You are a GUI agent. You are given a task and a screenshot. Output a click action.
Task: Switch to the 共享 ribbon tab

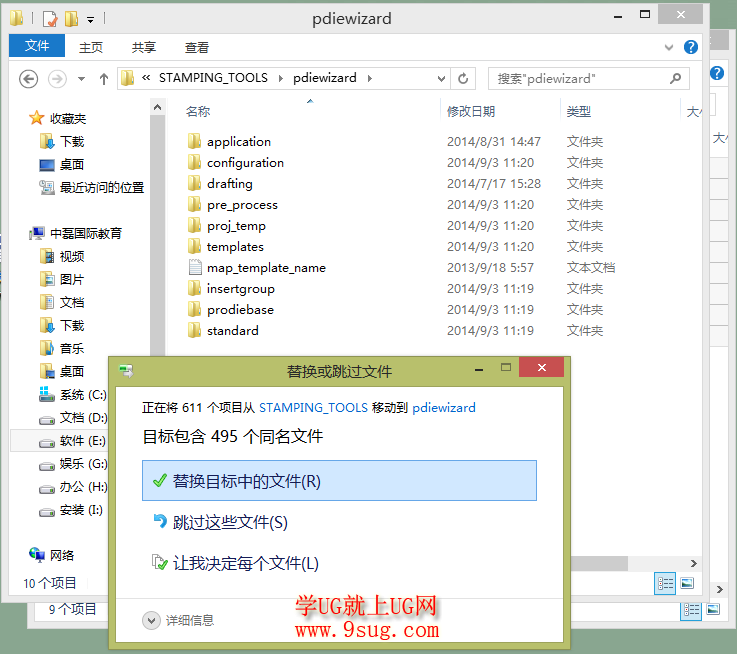(144, 47)
